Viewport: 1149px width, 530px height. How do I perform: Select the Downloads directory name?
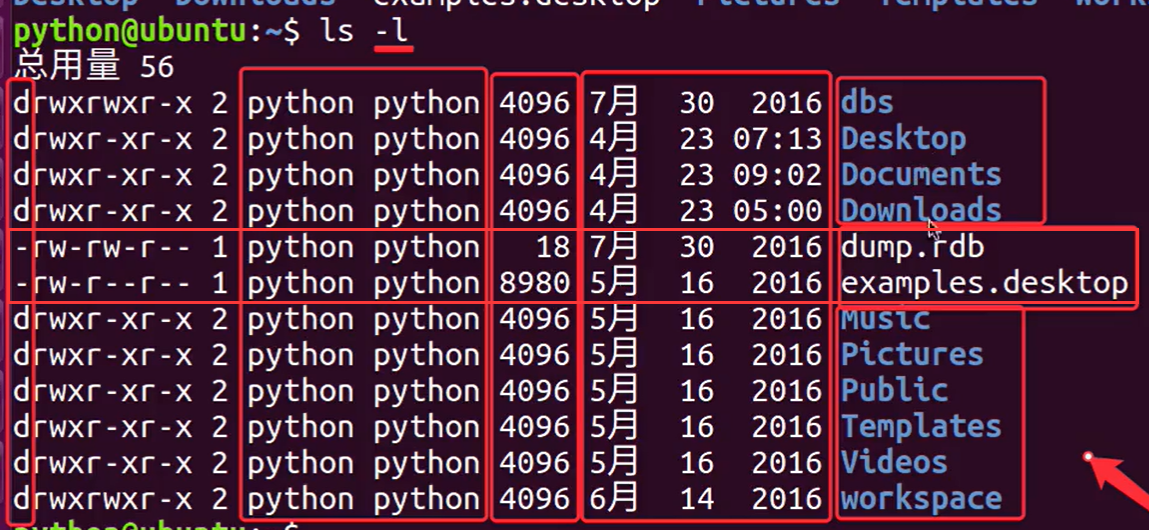pos(921,211)
